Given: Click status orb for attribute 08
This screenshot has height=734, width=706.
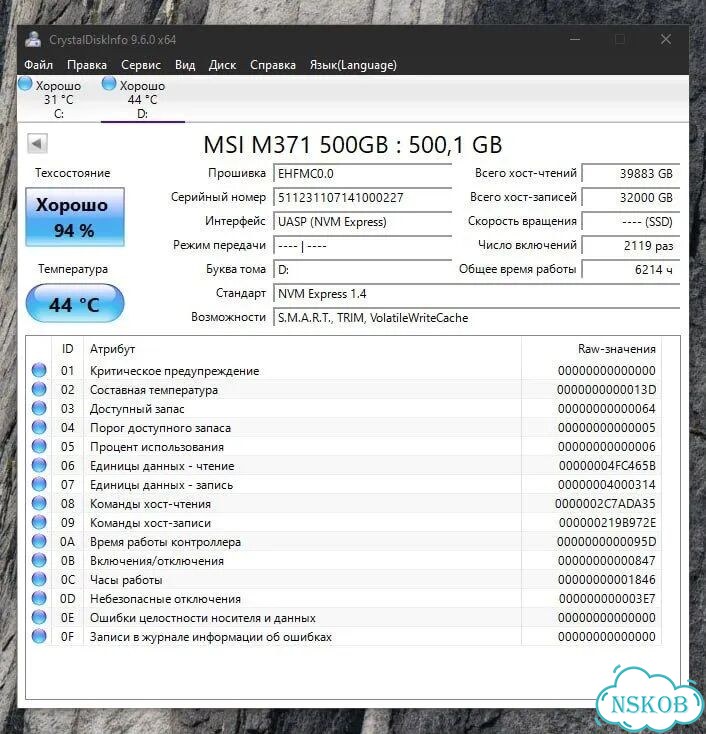Looking at the screenshot, I should pyautogui.click(x=39, y=503).
